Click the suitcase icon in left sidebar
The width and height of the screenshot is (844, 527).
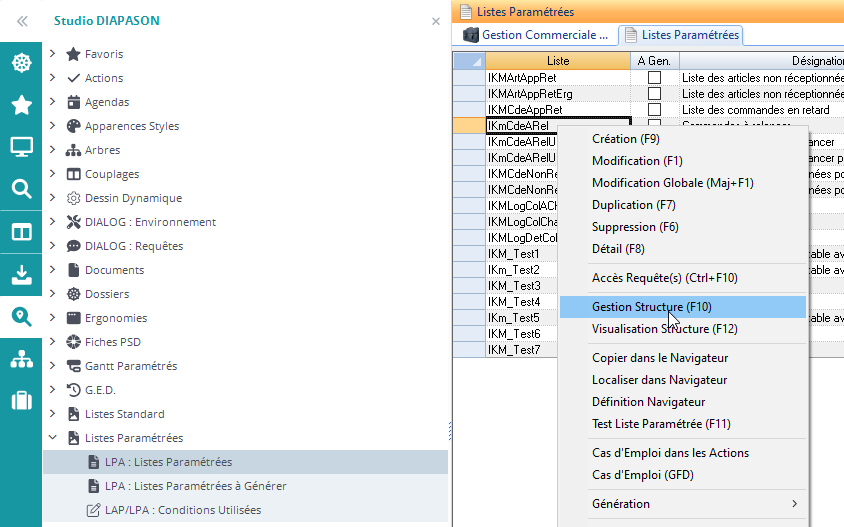pyautogui.click(x=21, y=401)
